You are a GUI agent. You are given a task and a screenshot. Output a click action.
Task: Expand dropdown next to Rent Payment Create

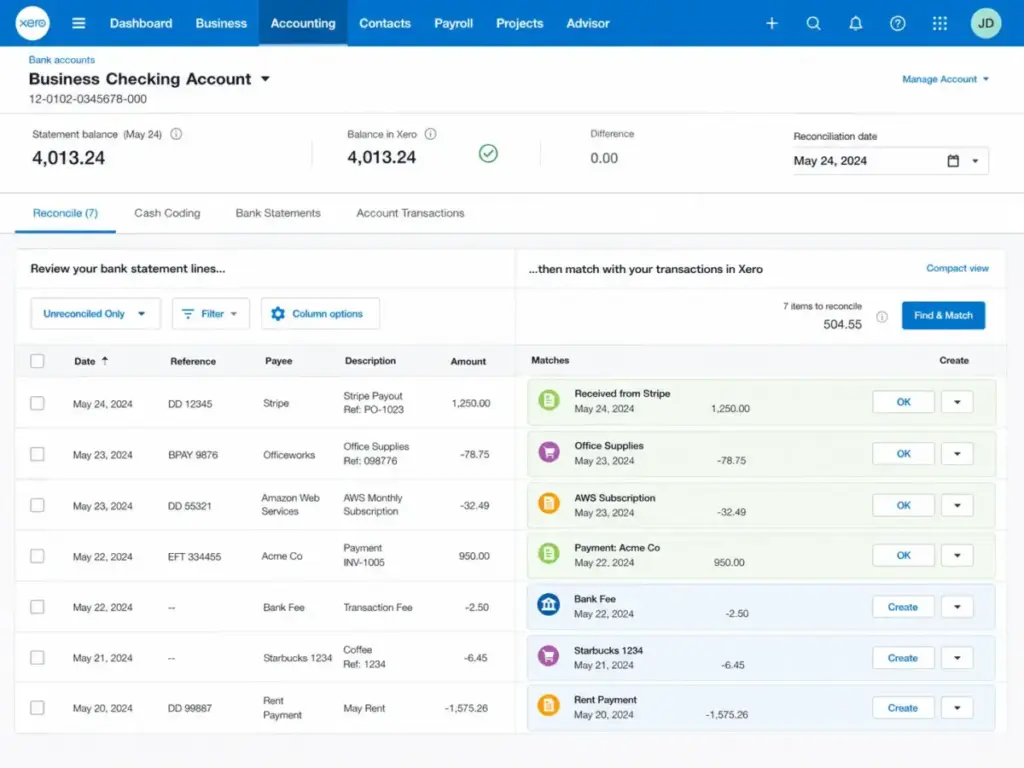957,707
